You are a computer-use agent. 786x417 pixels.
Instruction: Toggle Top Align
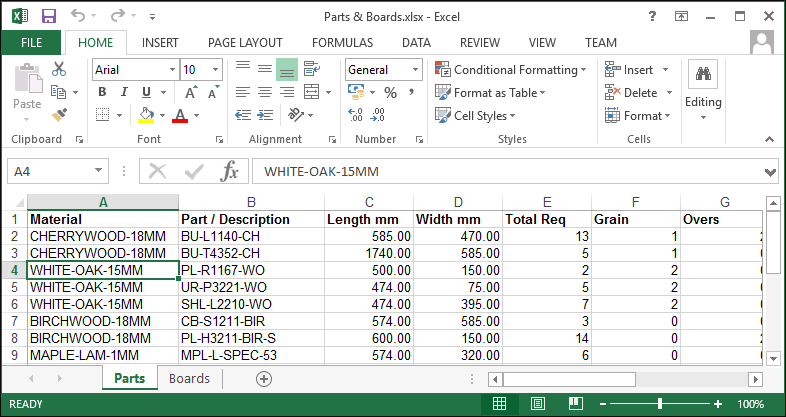click(x=243, y=69)
